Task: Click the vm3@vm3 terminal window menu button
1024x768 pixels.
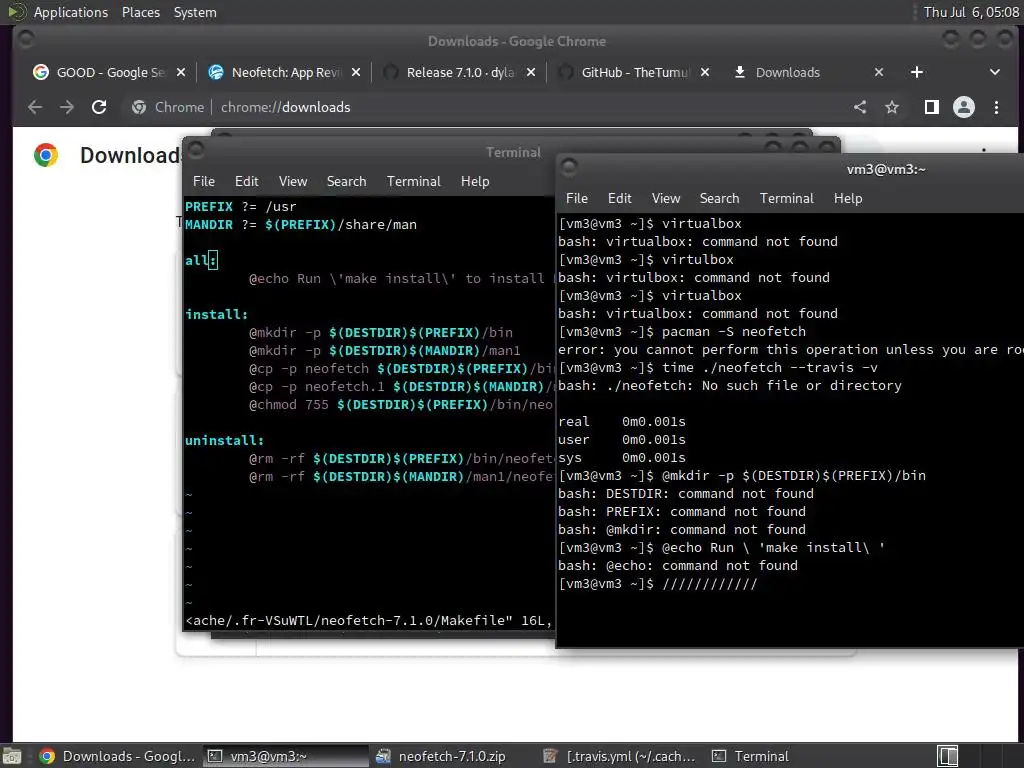Action: pos(569,167)
